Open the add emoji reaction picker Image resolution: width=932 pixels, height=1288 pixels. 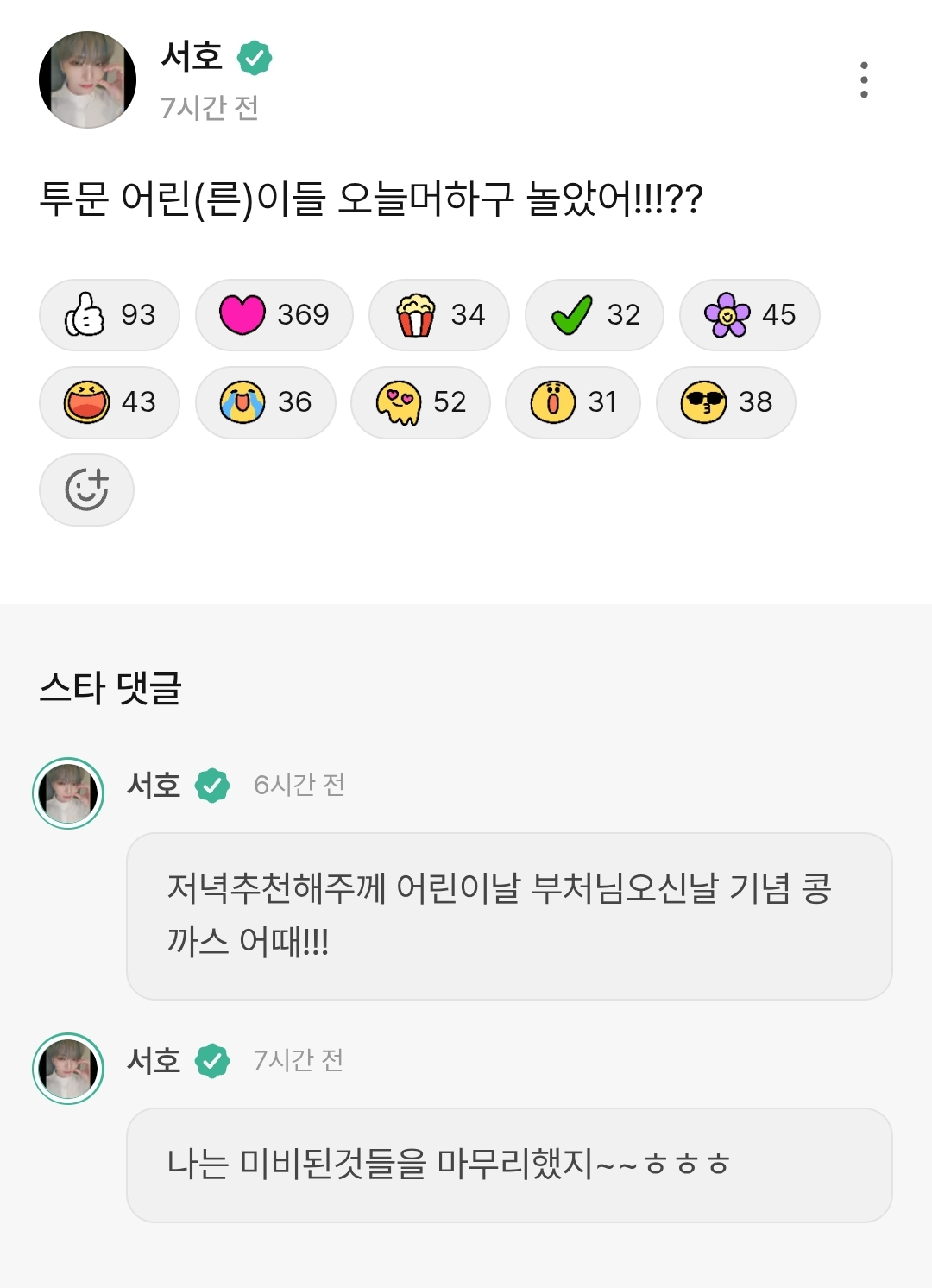pos(86,489)
